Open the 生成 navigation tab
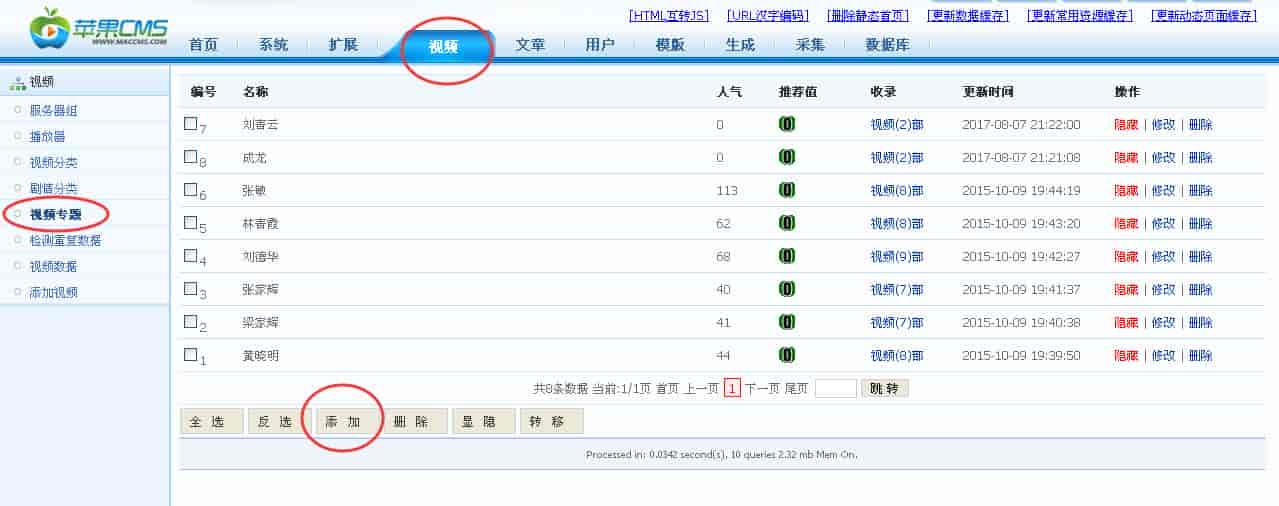 point(740,45)
